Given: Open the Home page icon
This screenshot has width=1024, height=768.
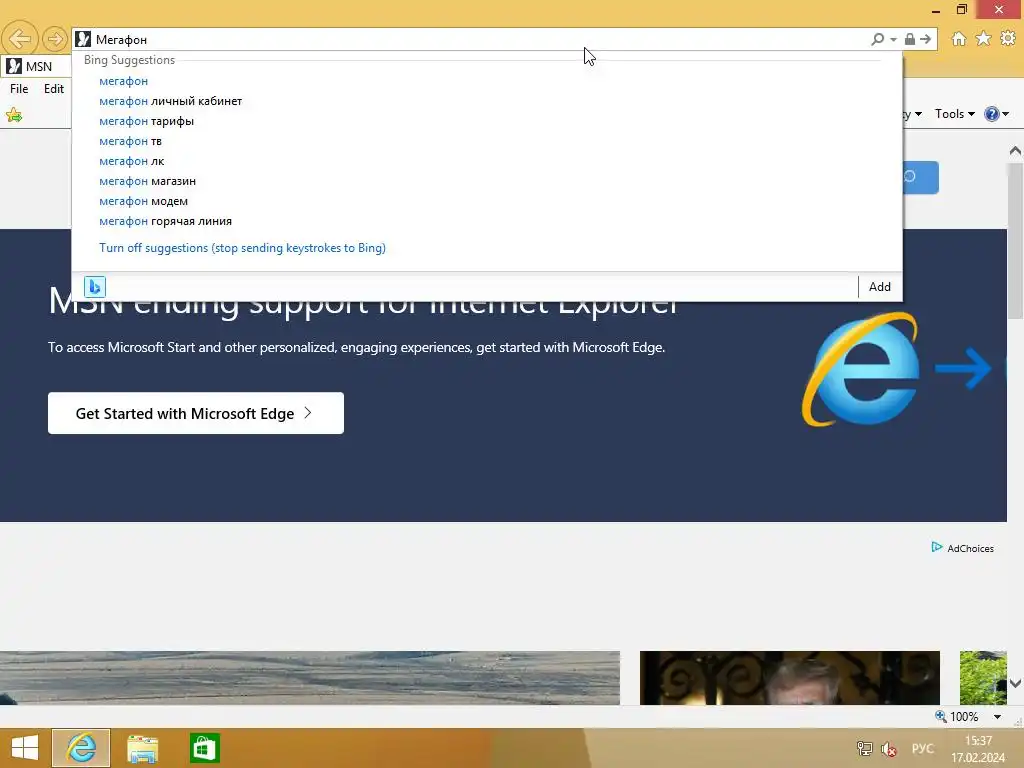Looking at the screenshot, I should click(x=959, y=39).
